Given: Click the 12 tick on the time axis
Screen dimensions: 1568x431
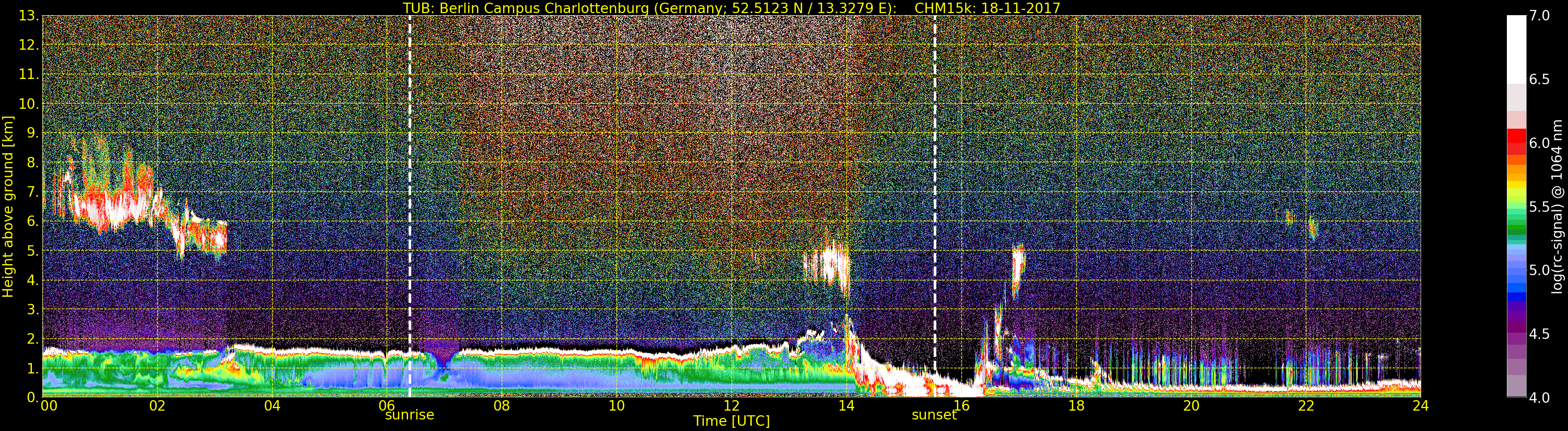Looking at the screenshot, I should coord(731,405).
